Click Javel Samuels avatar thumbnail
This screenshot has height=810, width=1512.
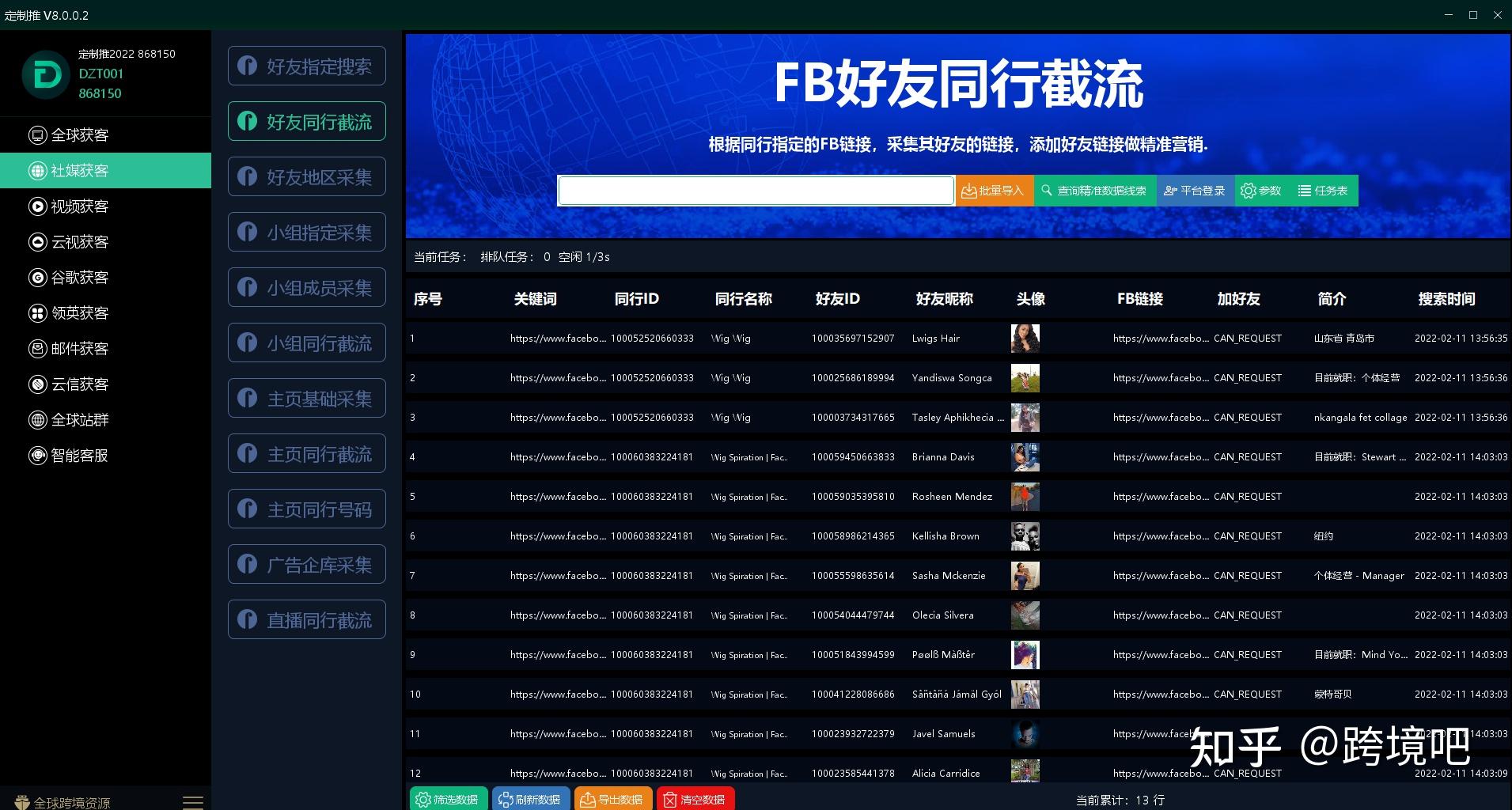coord(1025,734)
